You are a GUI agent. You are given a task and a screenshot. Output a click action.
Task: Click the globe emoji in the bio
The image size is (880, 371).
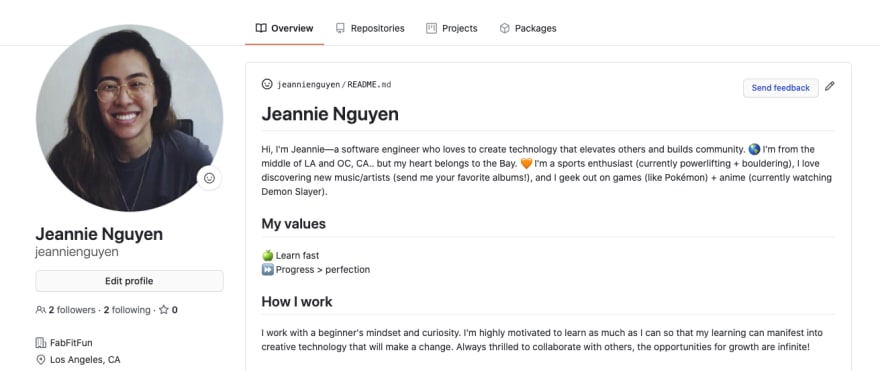click(x=754, y=150)
